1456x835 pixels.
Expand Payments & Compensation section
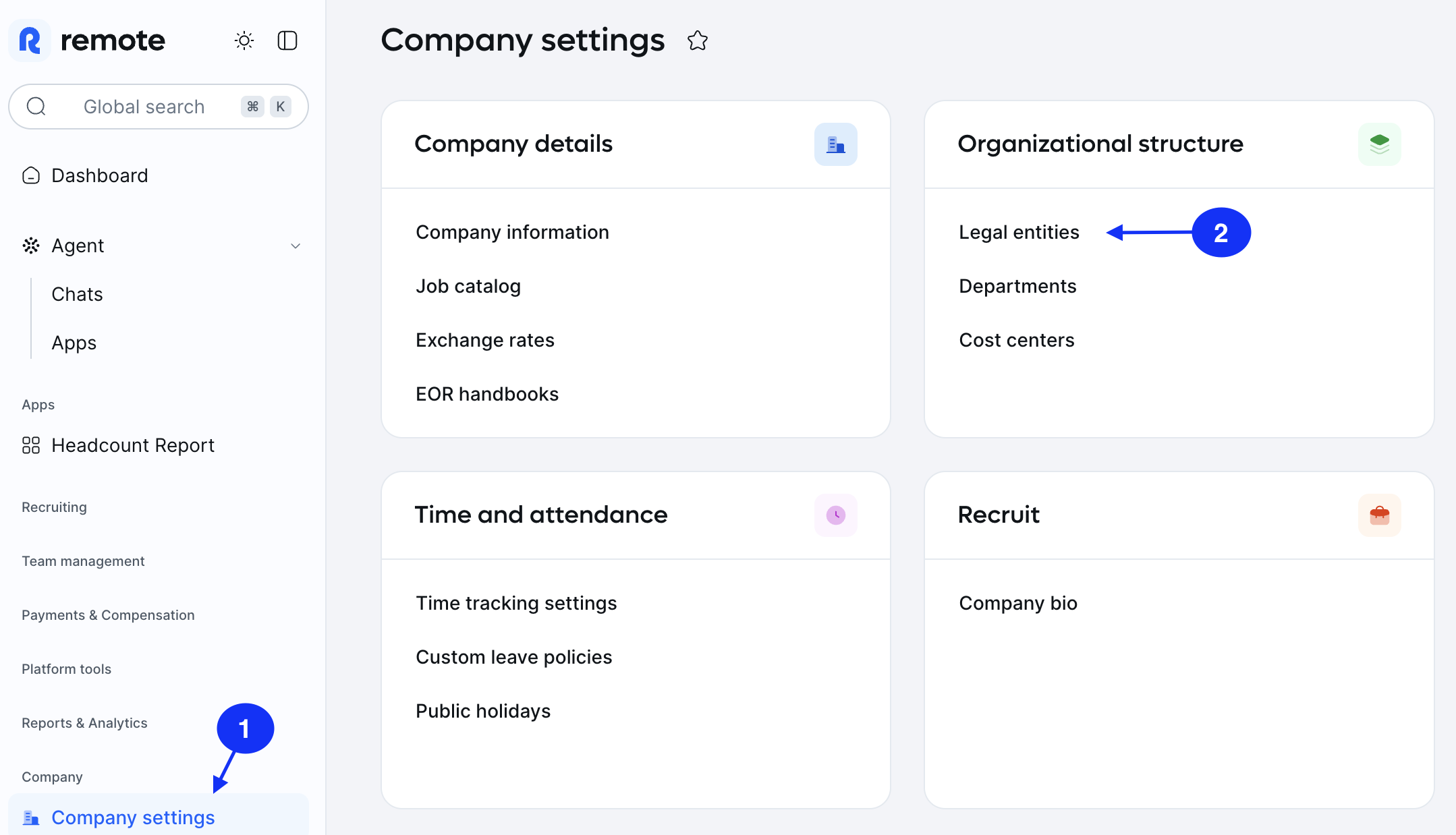108,615
